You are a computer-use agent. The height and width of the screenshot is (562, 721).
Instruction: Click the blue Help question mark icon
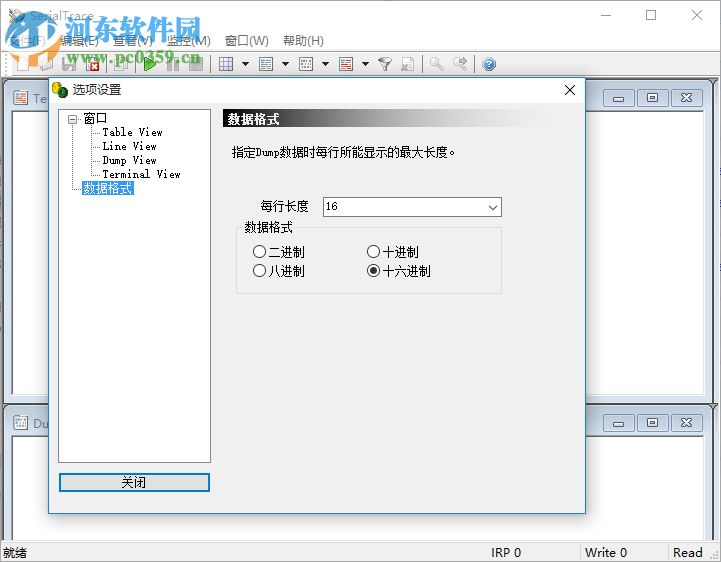click(x=489, y=64)
